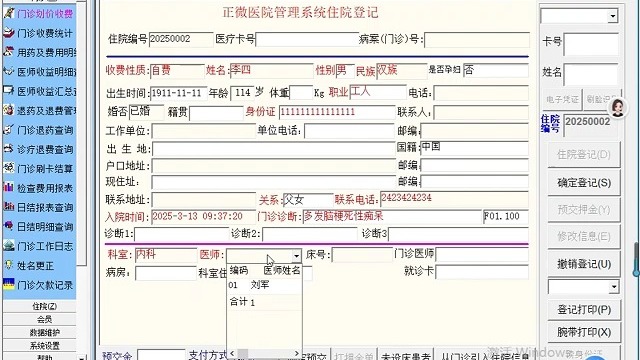This screenshot has height=360, width=640.
Task: Click the 收费性质 field showing 自费
Action: click(177, 71)
